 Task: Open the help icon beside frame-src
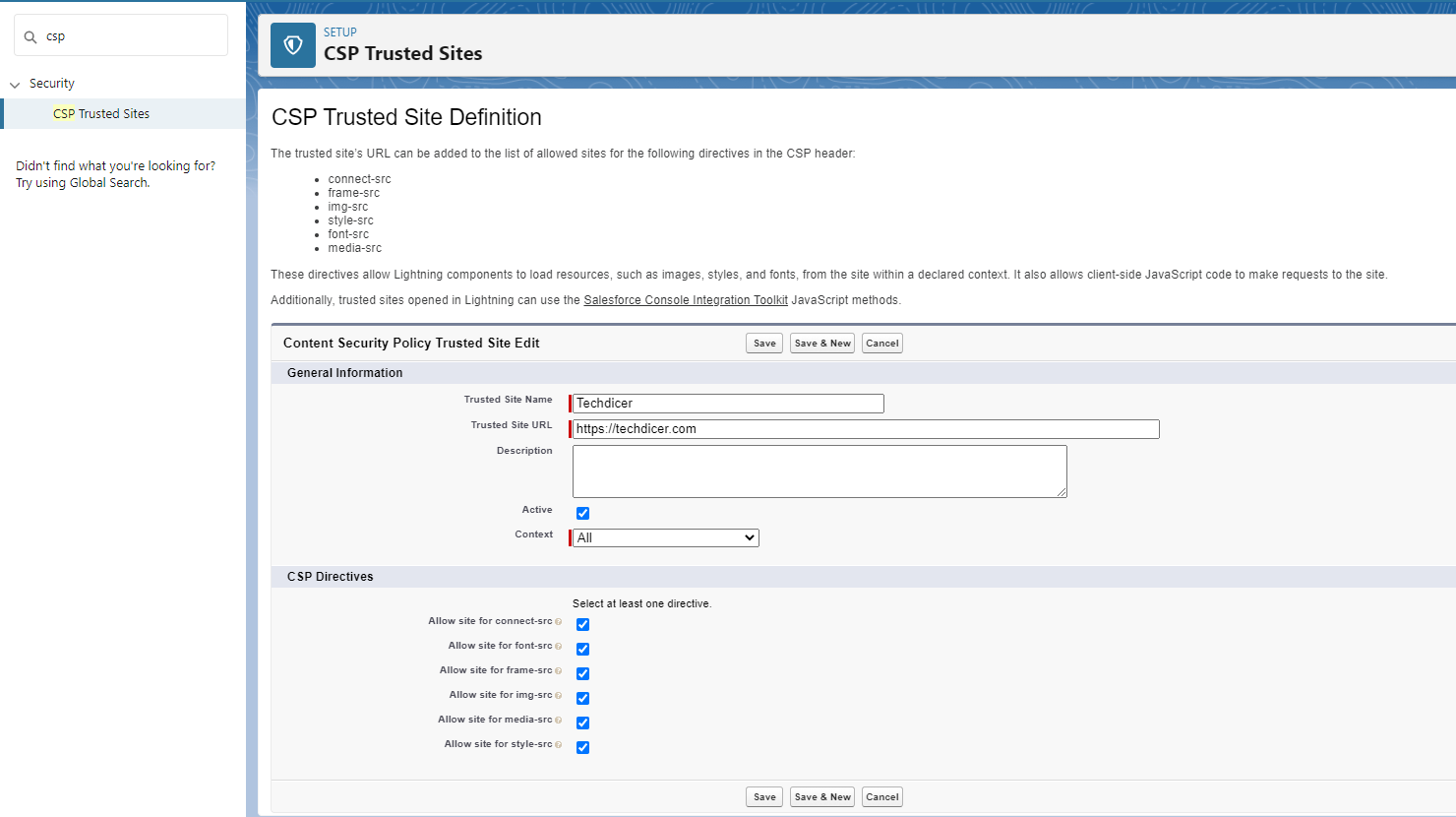(559, 670)
